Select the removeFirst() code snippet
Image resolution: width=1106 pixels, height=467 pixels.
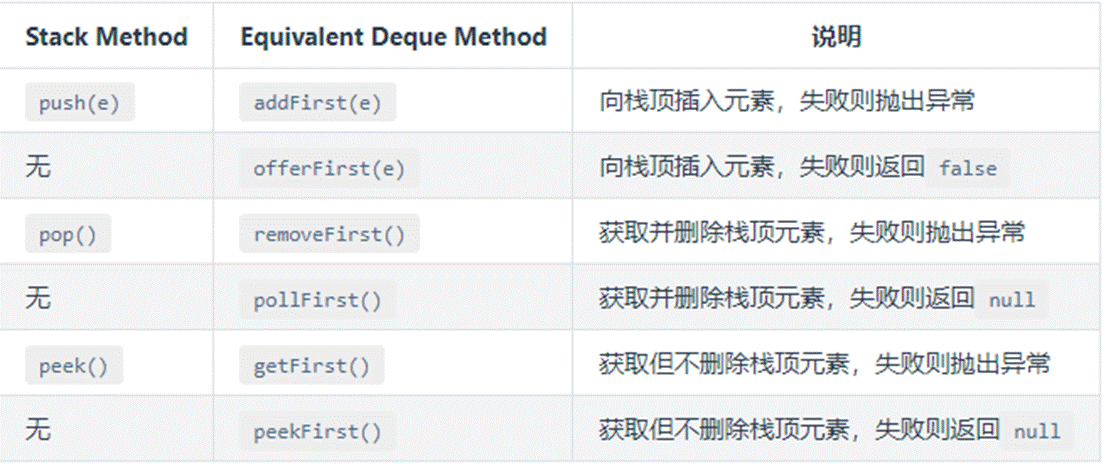coord(329,234)
